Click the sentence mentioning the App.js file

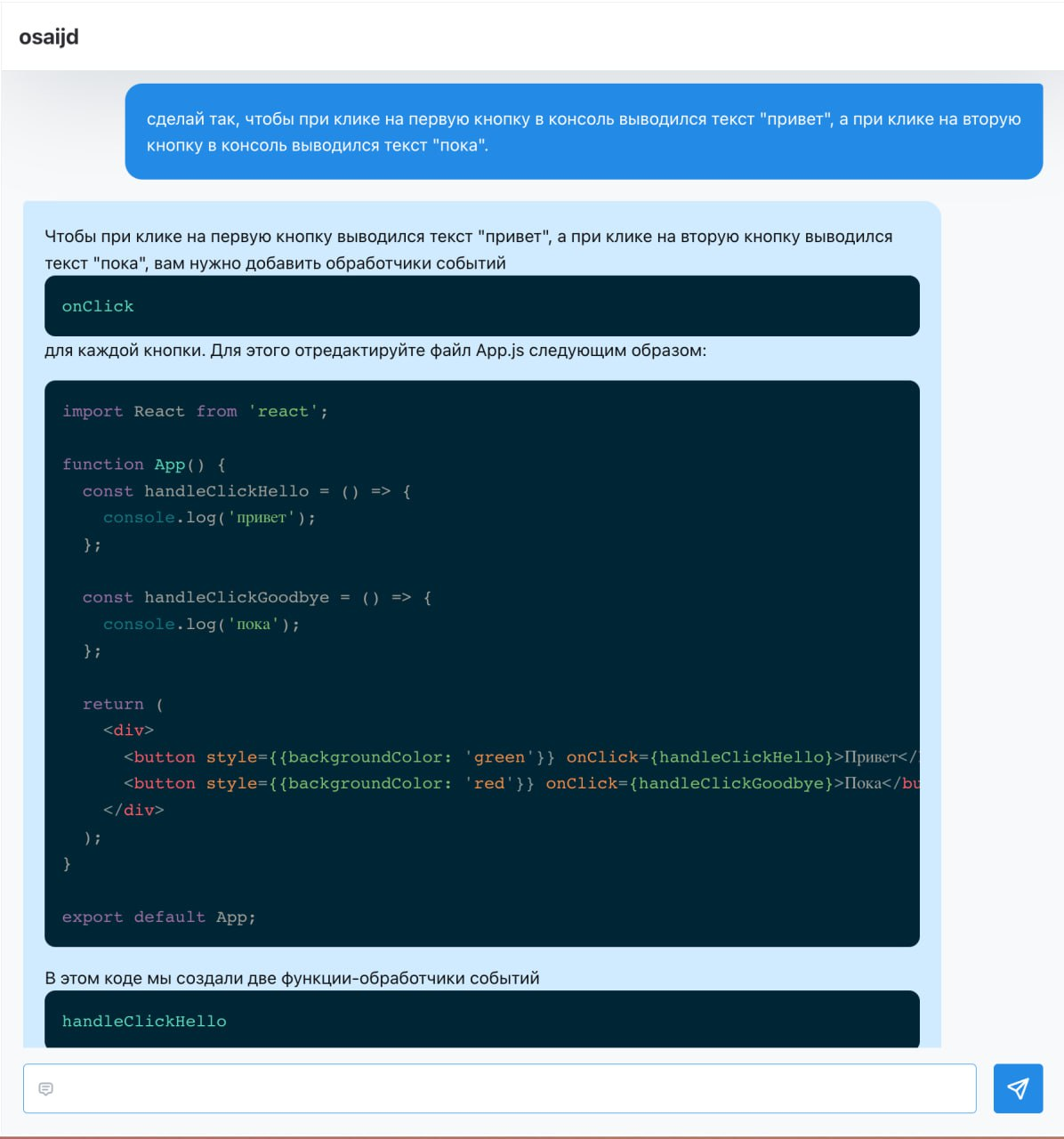[375, 351]
